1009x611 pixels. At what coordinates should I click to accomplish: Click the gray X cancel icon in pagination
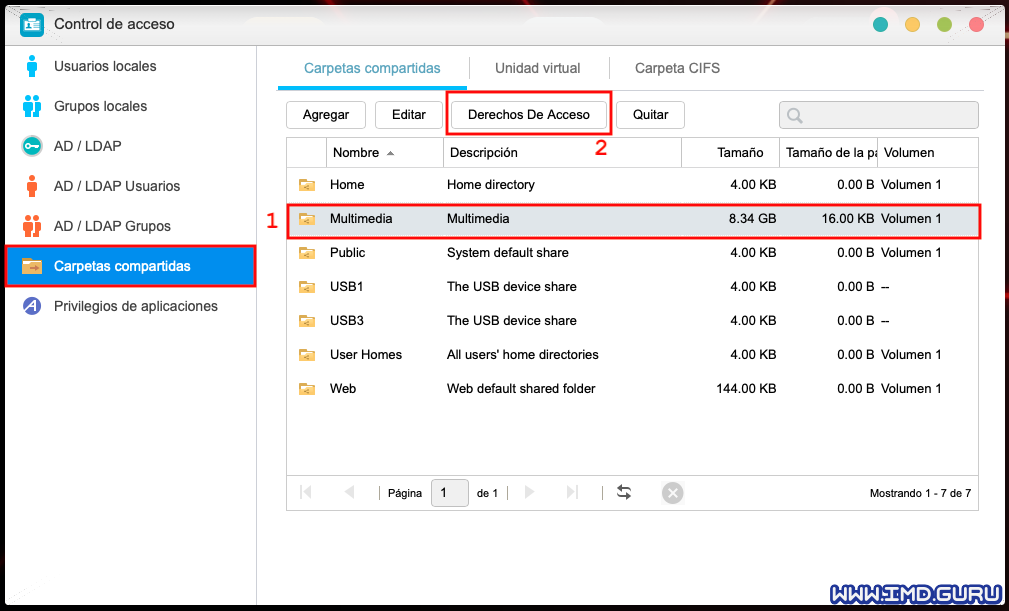[673, 492]
